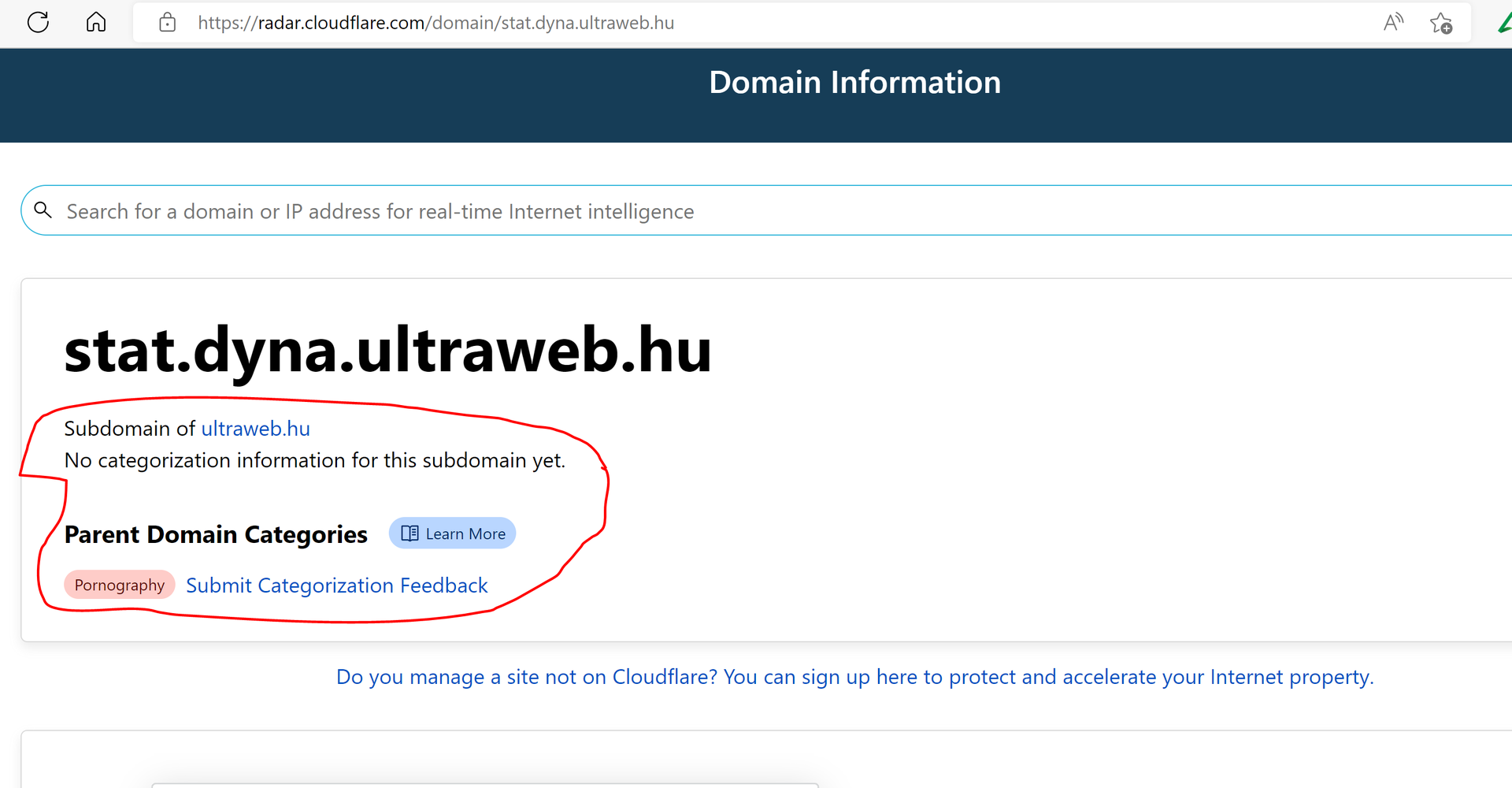Click the Learn More button
The height and width of the screenshot is (788, 1512).
(452, 533)
